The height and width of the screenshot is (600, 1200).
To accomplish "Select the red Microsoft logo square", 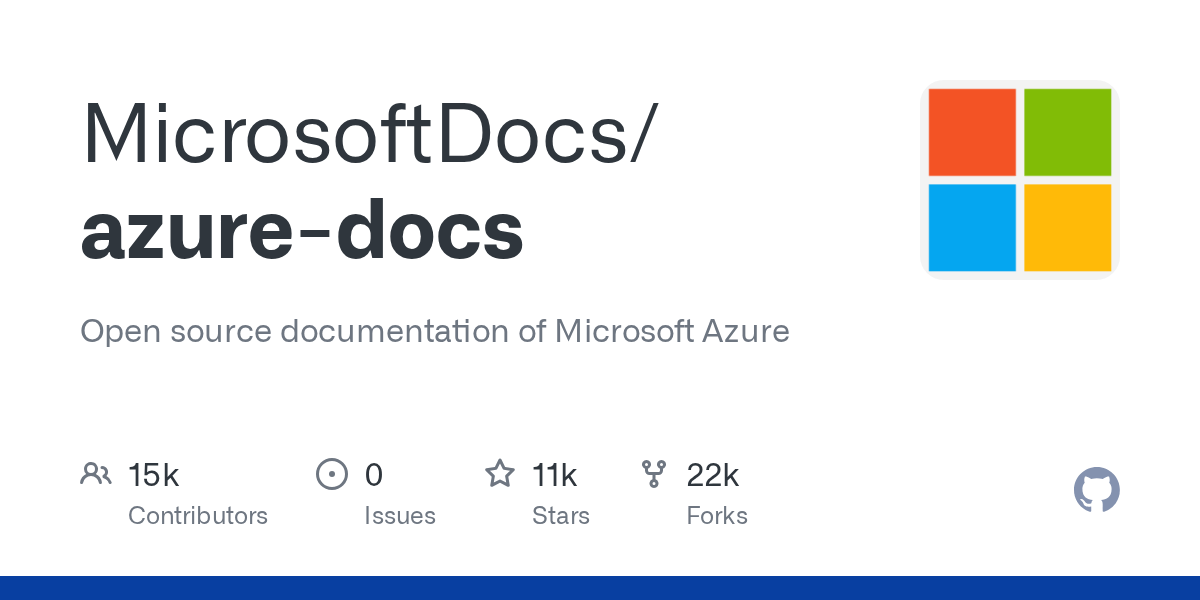I will (972, 132).
